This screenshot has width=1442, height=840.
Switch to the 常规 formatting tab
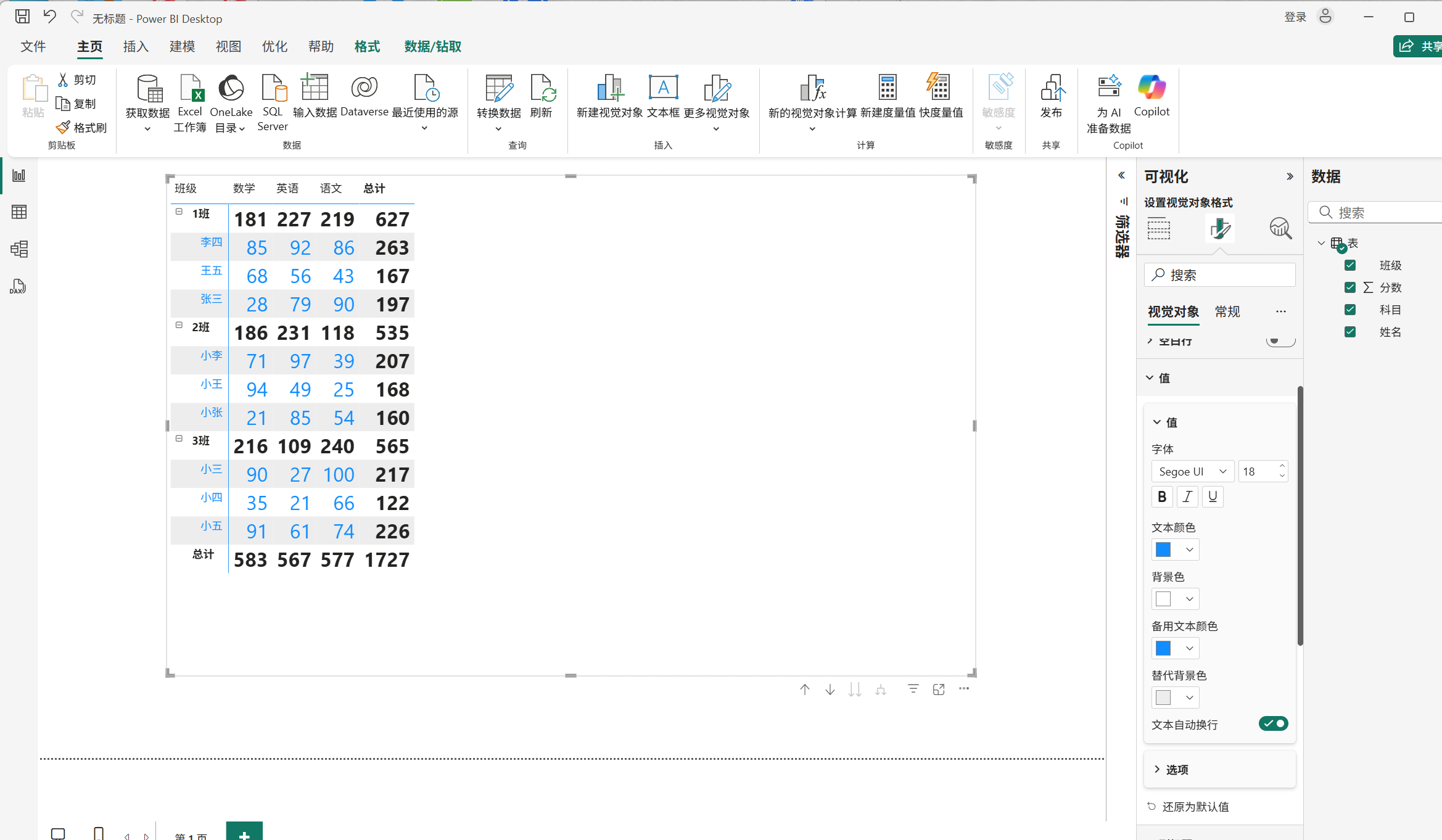point(1227,312)
